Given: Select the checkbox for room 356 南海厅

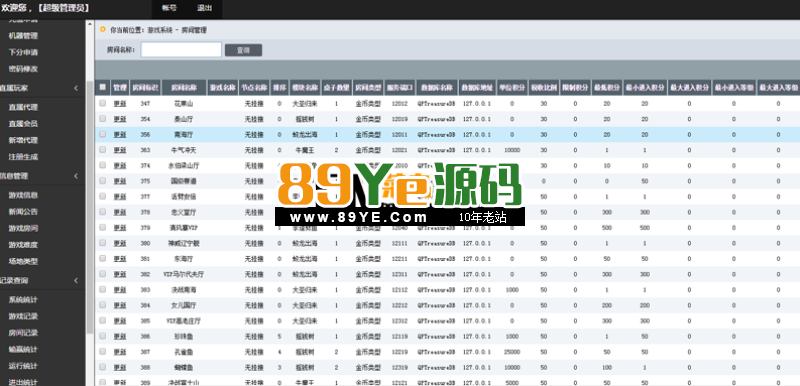Looking at the screenshot, I should (103, 135).
